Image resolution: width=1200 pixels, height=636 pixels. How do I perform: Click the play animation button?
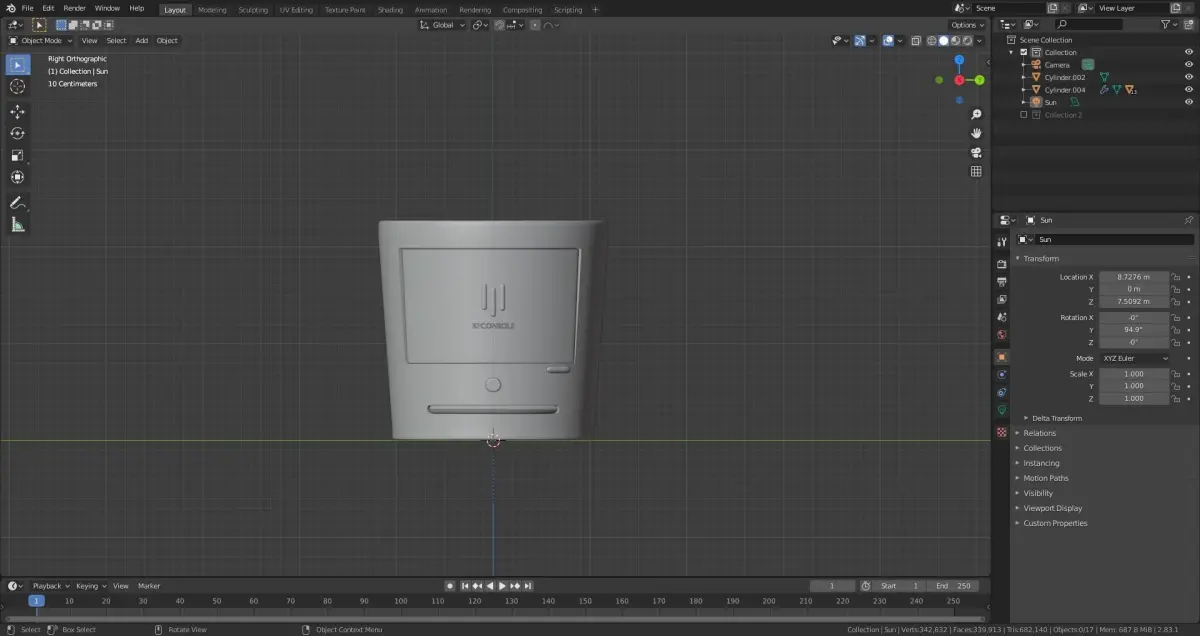coord(502,586)
